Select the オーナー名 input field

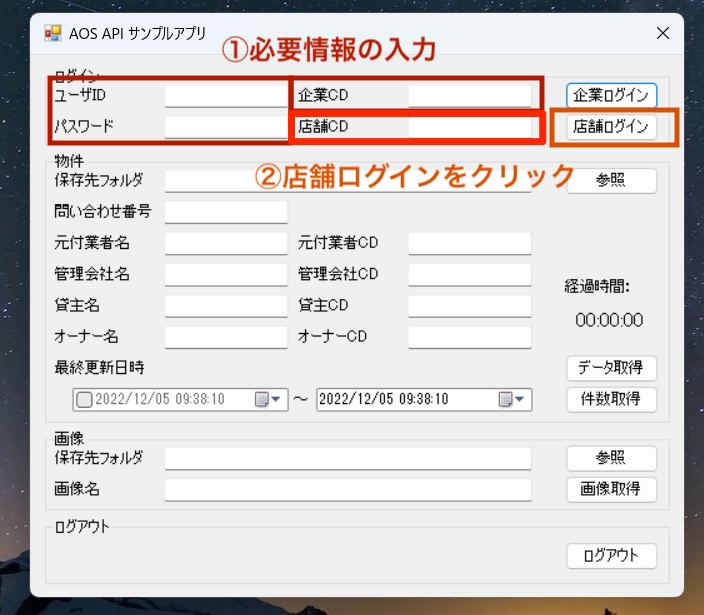coord(226,337)
